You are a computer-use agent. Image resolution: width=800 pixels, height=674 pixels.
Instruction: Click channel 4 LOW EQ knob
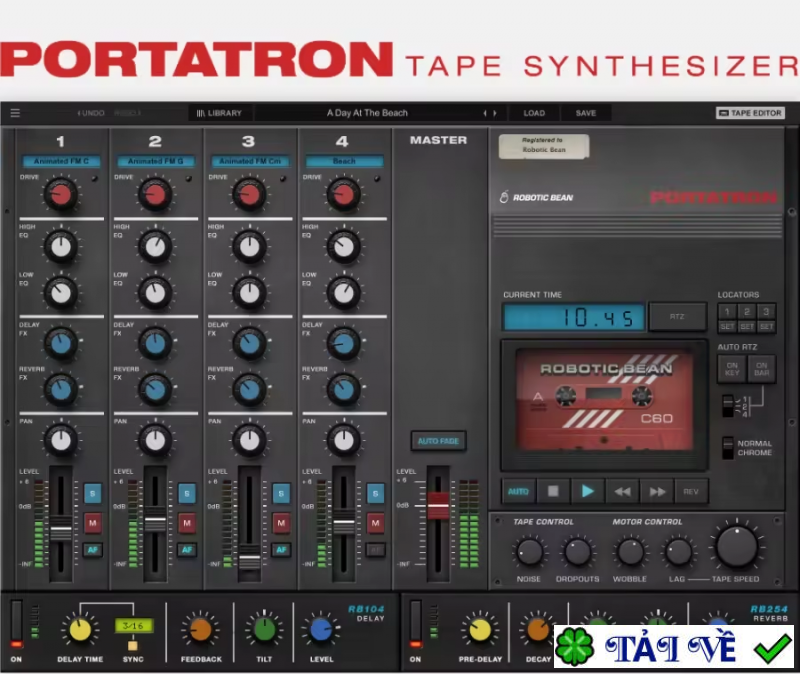coord(343,293)
